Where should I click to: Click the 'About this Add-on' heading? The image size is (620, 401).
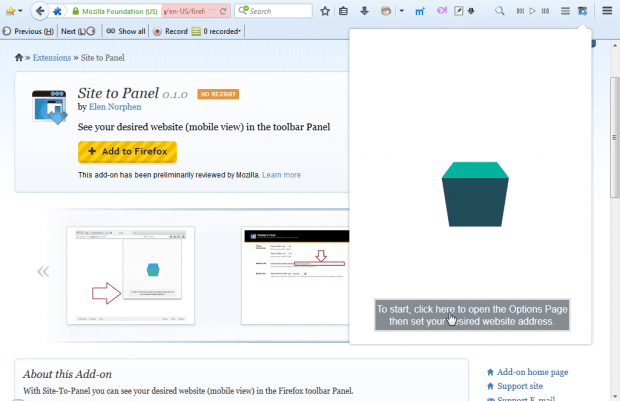(x=67, y=374)
